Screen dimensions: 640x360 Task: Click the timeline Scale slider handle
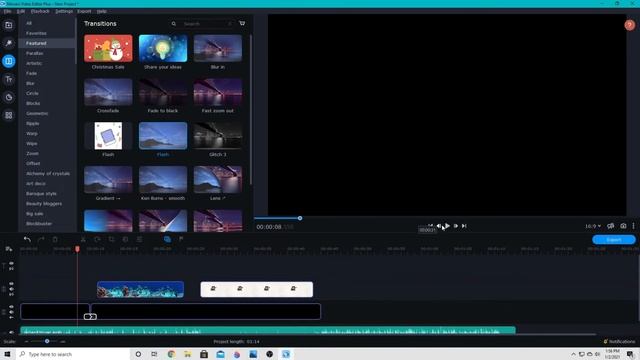click(x=47, y=341)
